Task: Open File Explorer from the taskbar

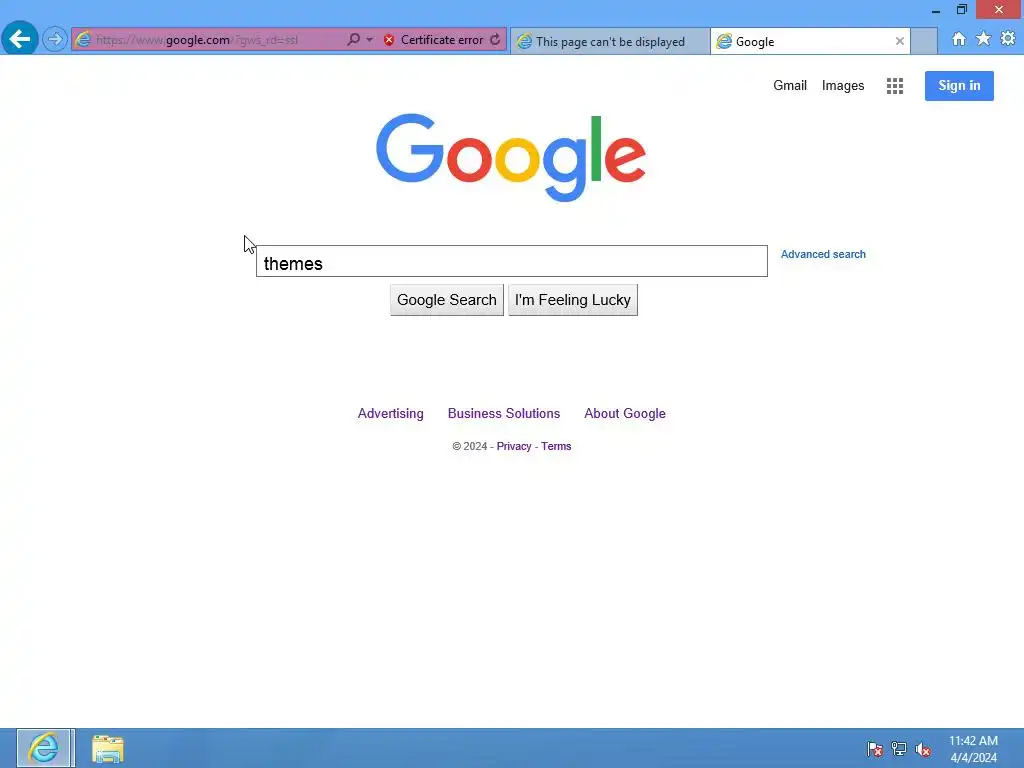Action: pyautogui.click(x=108, y=748)
